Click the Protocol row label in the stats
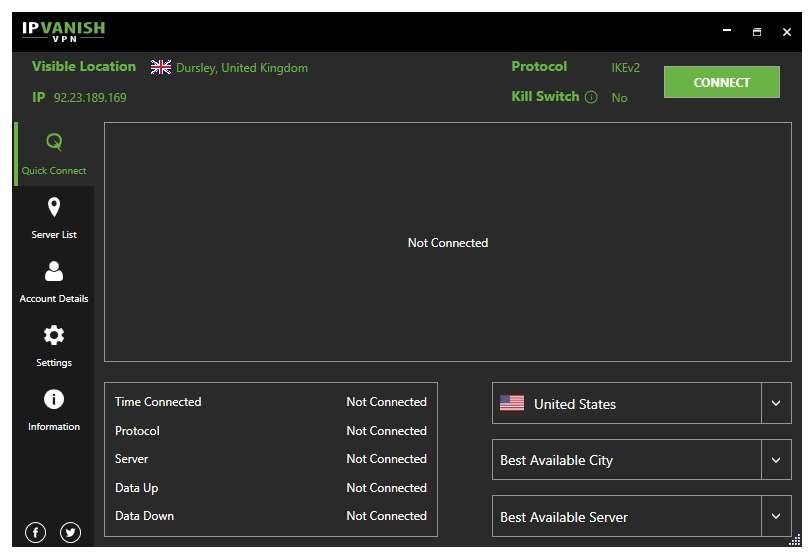Image resolution: width=811 pixels, height=559 pixels. (137, 431)
